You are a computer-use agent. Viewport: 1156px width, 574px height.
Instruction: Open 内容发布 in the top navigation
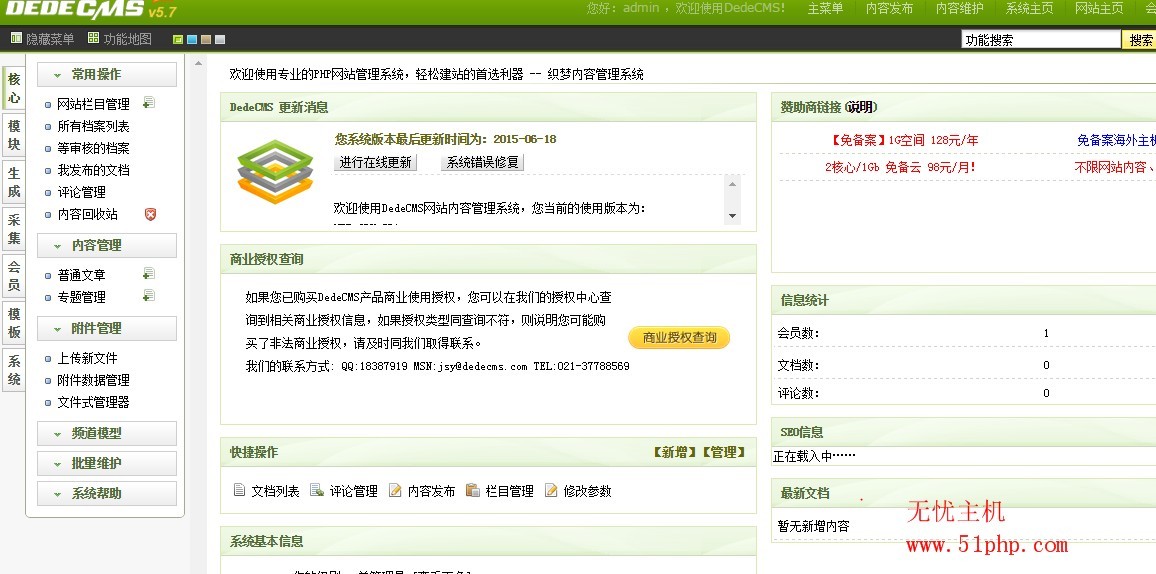[x=888, y=9]
